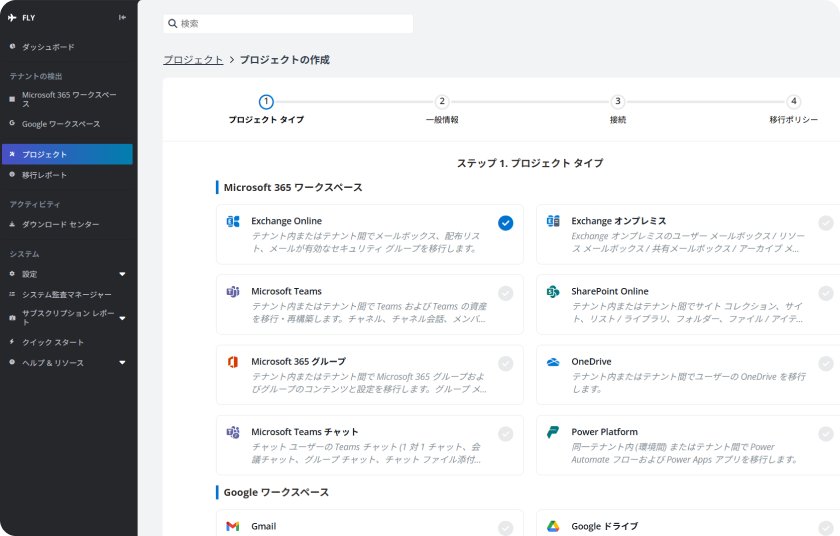Click the ヘルプ & リソース icon
The width and height of the screenshot is (840, 536).
[x=12, y=362]
